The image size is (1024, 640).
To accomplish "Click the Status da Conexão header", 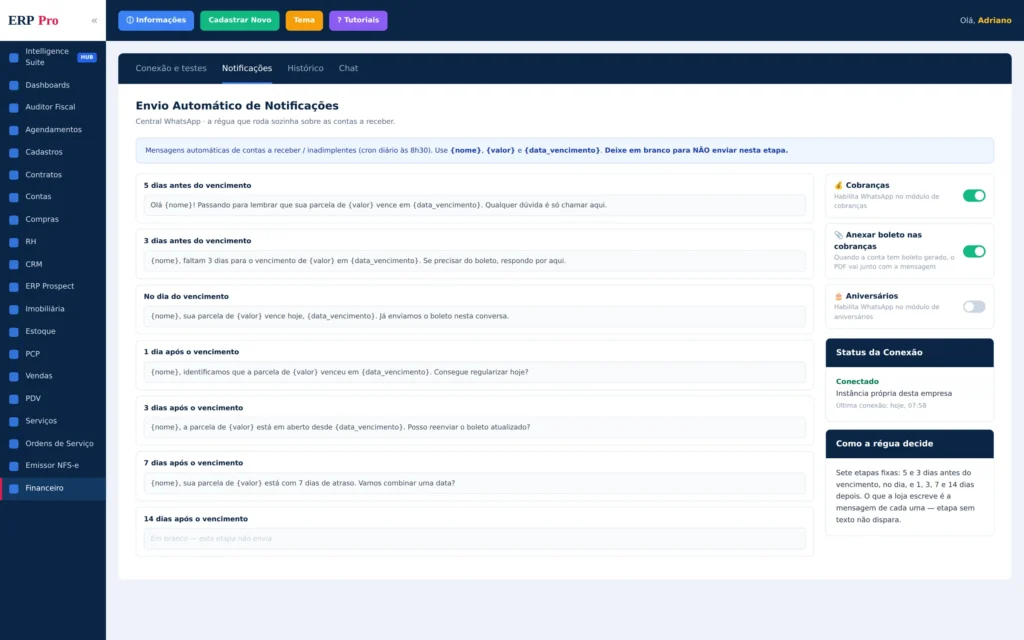I will 909,353.
